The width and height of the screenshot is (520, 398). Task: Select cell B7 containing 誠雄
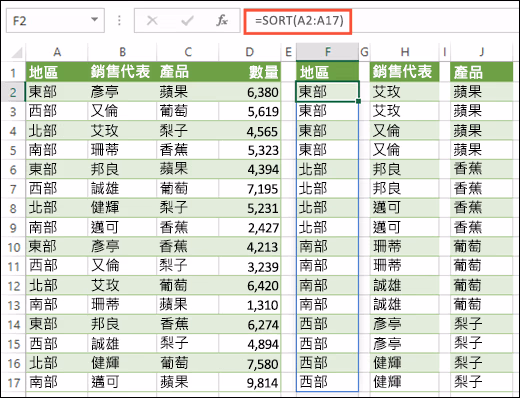[x=122, y=189]
